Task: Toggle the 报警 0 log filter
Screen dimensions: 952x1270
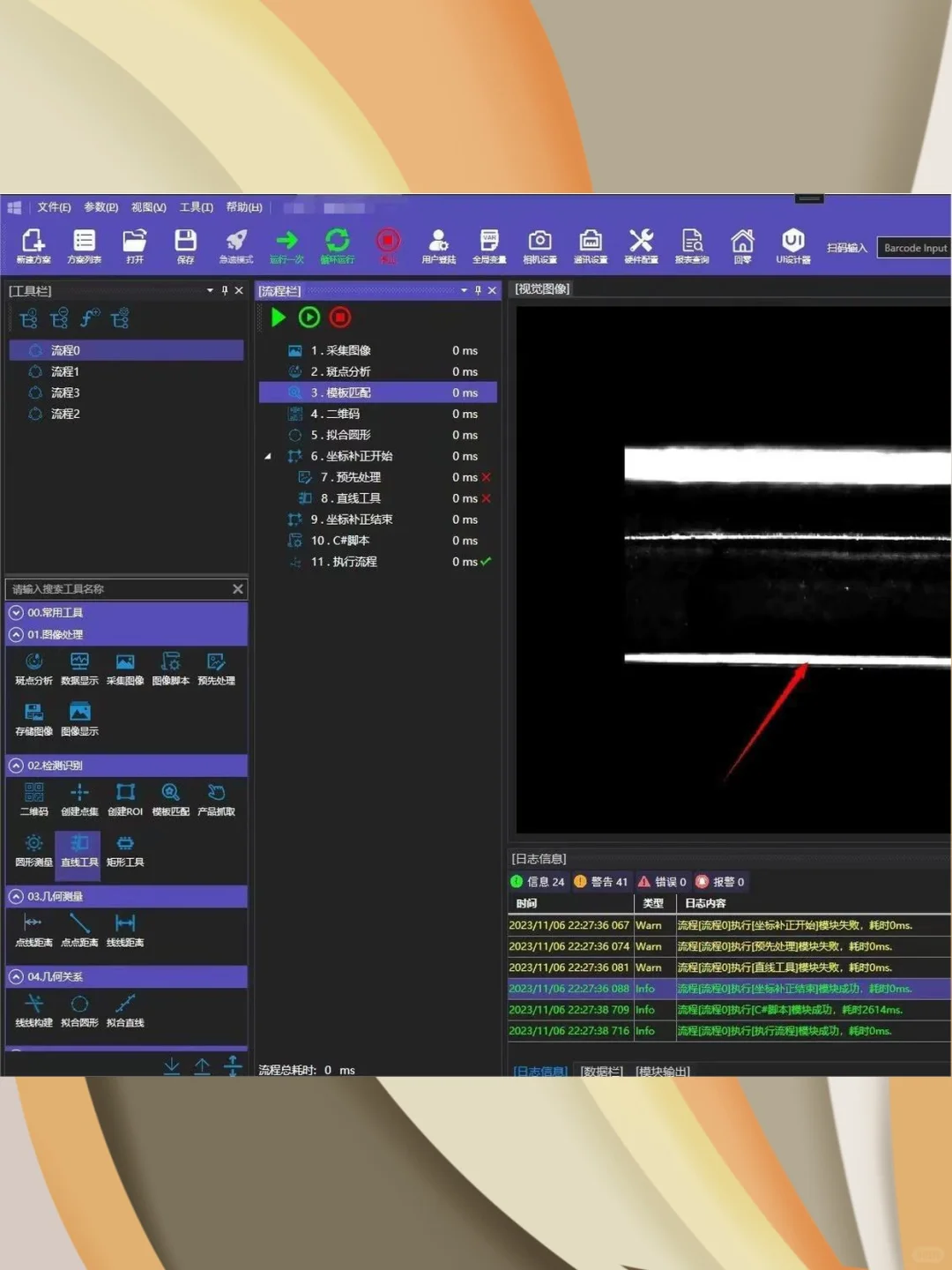Action: pyautogui.click(x=719, y=882)
